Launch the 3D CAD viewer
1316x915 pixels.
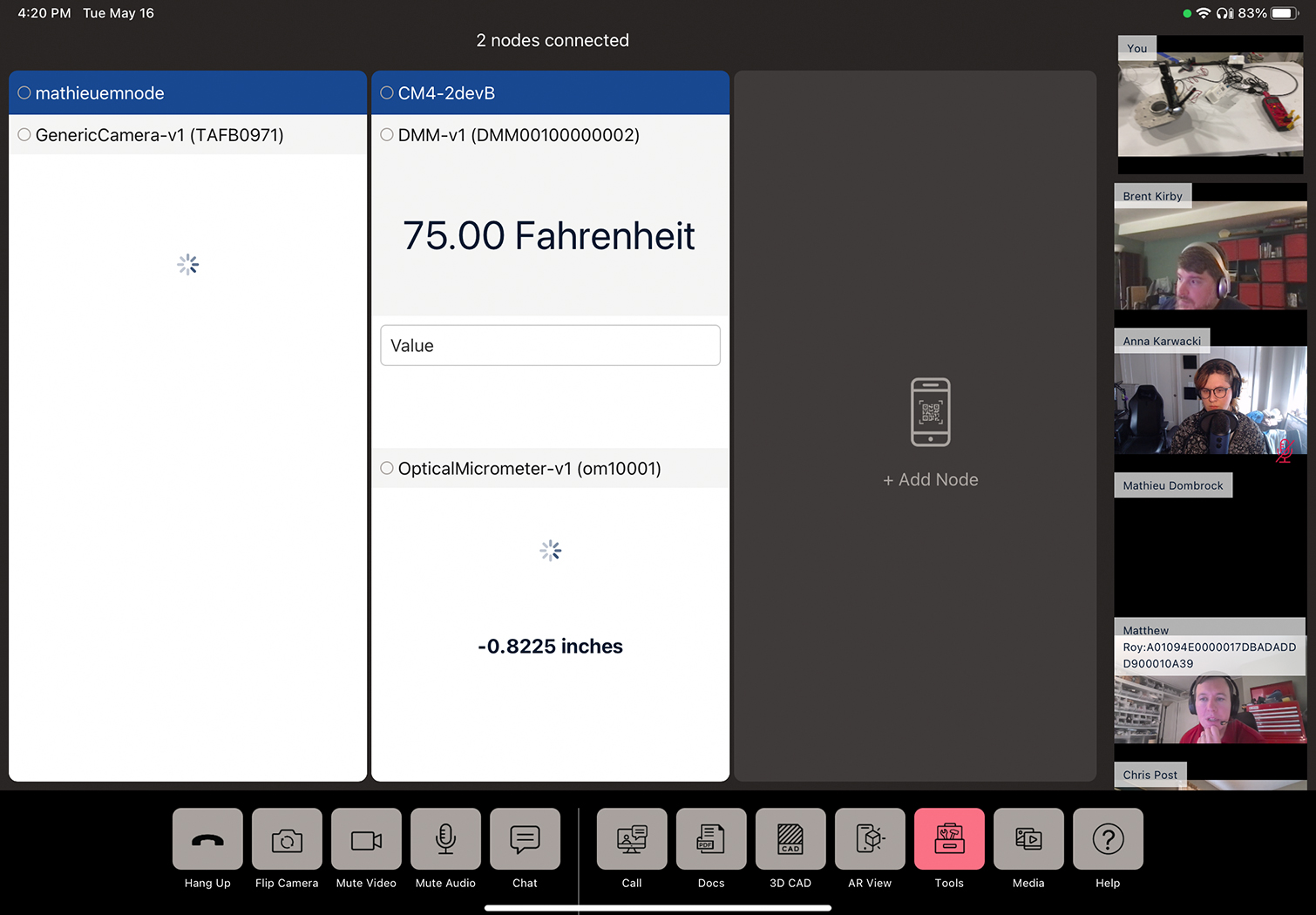790,838
